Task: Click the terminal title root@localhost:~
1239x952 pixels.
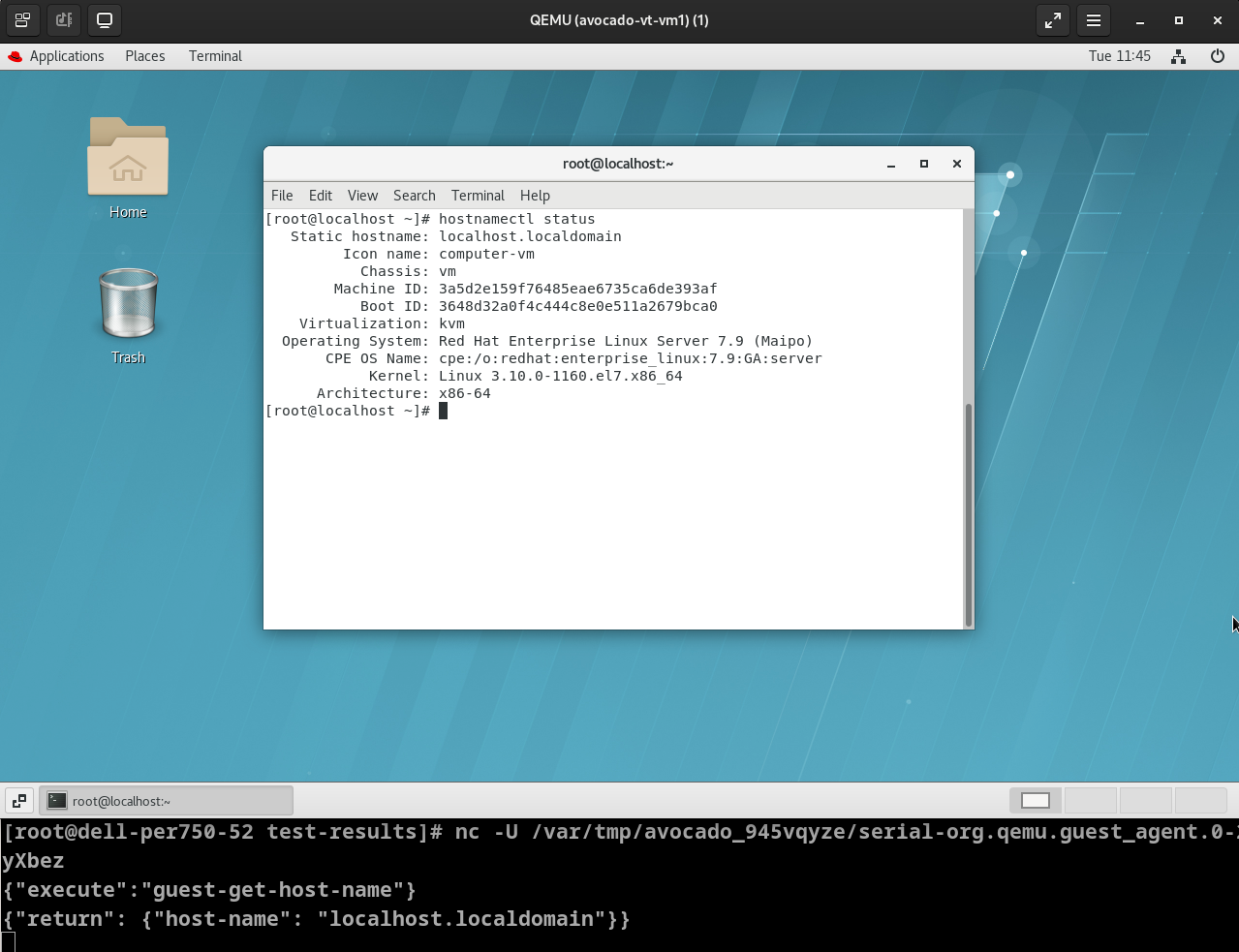Action: click(x=618, y=164)
